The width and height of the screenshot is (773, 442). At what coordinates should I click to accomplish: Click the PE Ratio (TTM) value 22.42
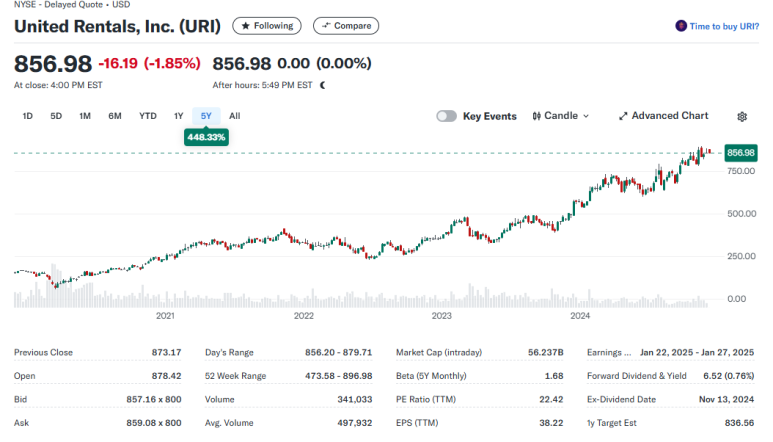point(551,399)
